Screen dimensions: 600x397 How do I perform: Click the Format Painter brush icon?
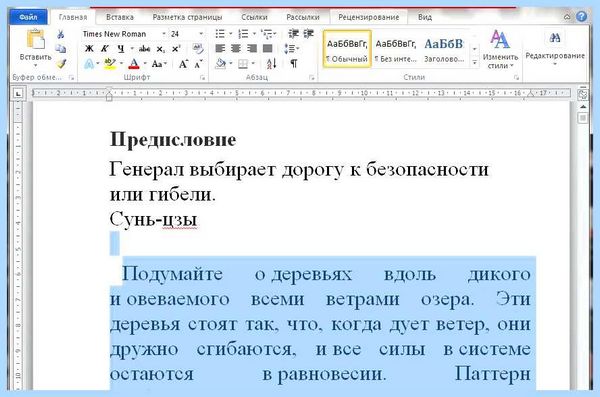[x=61, y=63]
